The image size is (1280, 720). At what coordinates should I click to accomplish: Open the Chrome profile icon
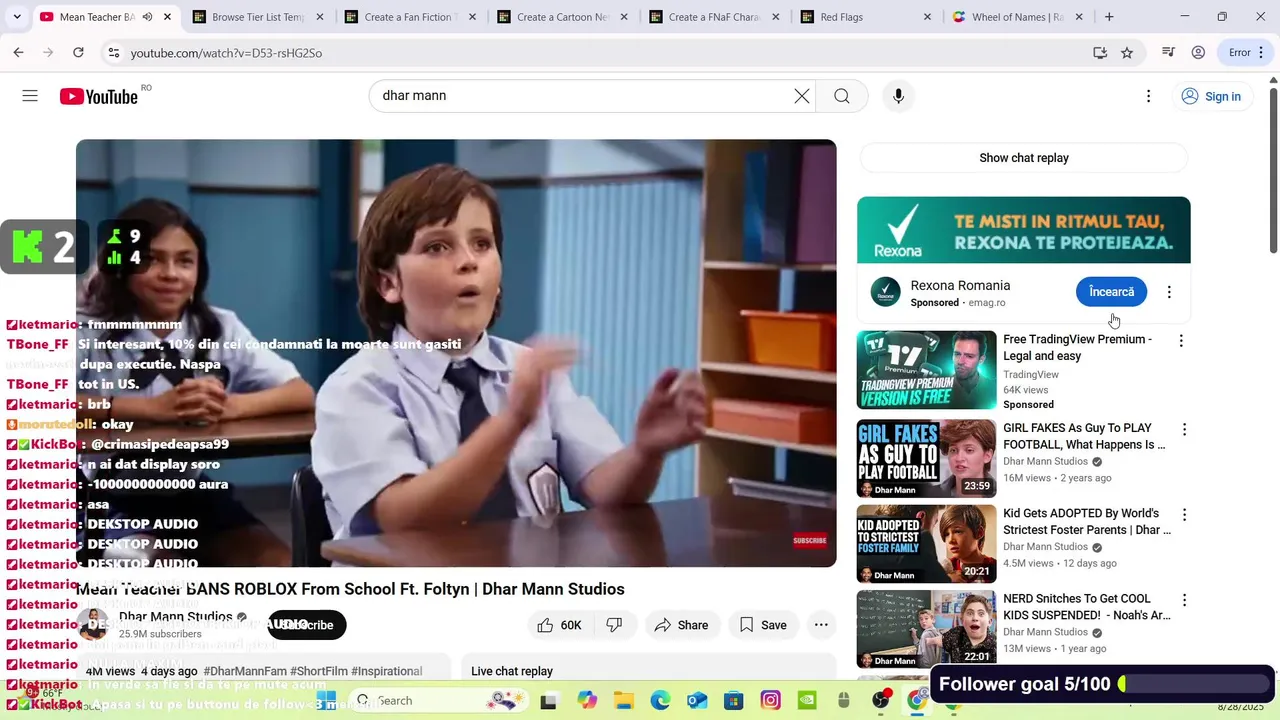pyautogui.click(x=1198, y=53)
